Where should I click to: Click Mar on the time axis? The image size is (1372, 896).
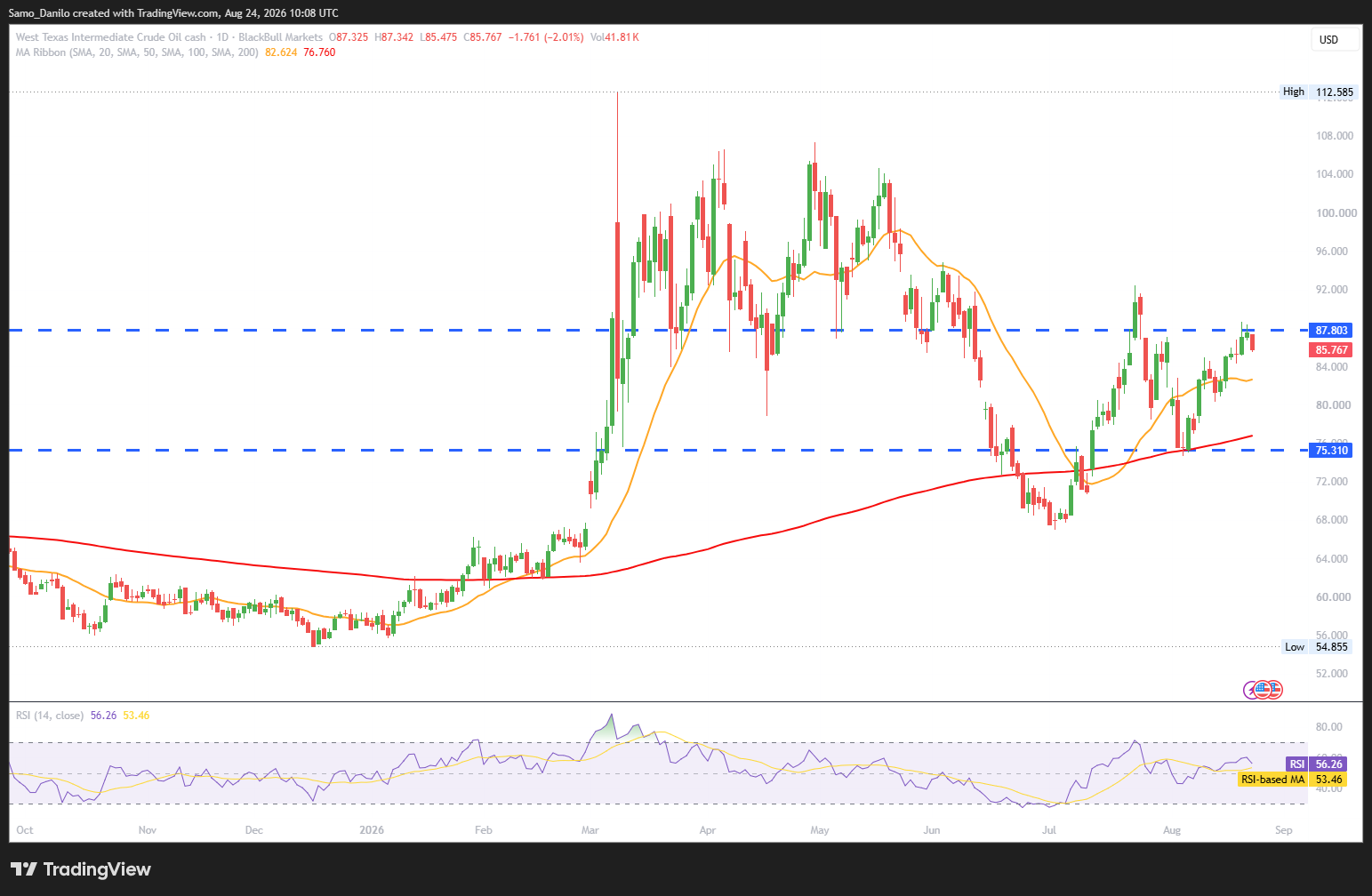click(590, 830)
